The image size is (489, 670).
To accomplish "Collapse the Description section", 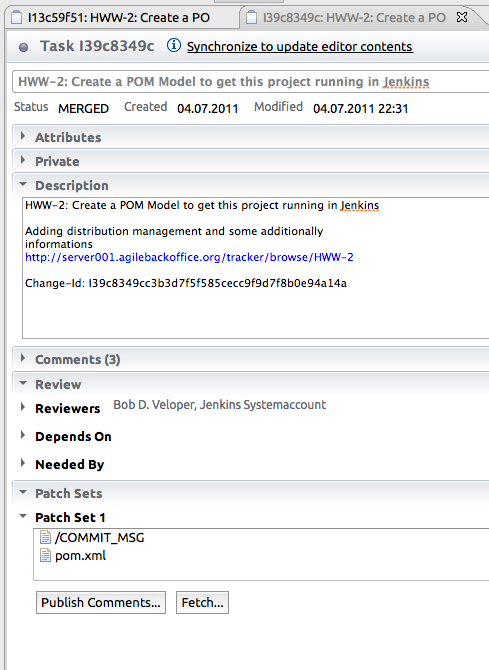I will click(x=23, y=185).
